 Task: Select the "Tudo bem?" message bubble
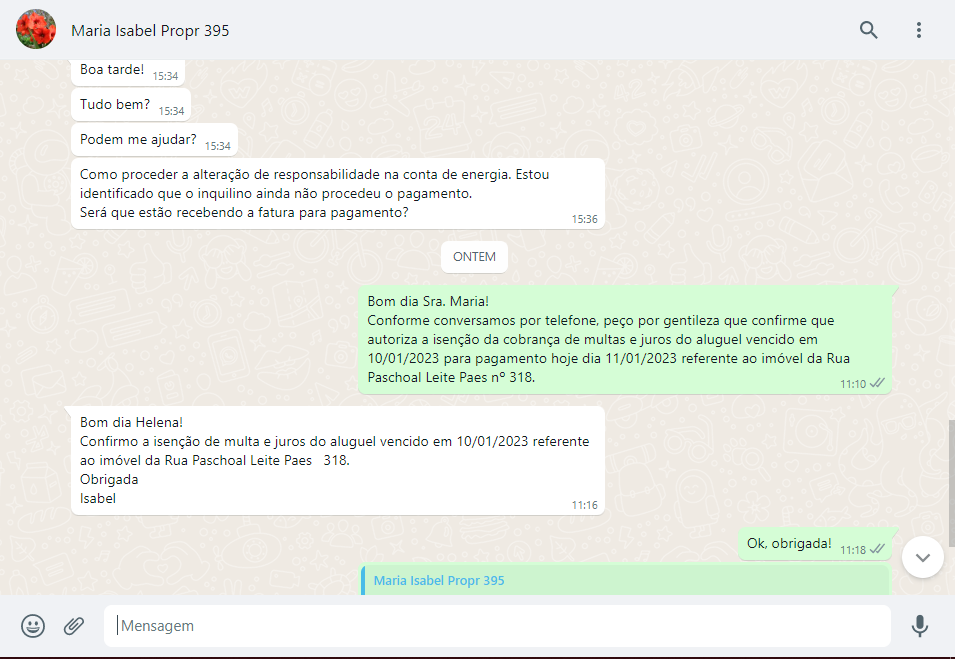tap(115, 104)
